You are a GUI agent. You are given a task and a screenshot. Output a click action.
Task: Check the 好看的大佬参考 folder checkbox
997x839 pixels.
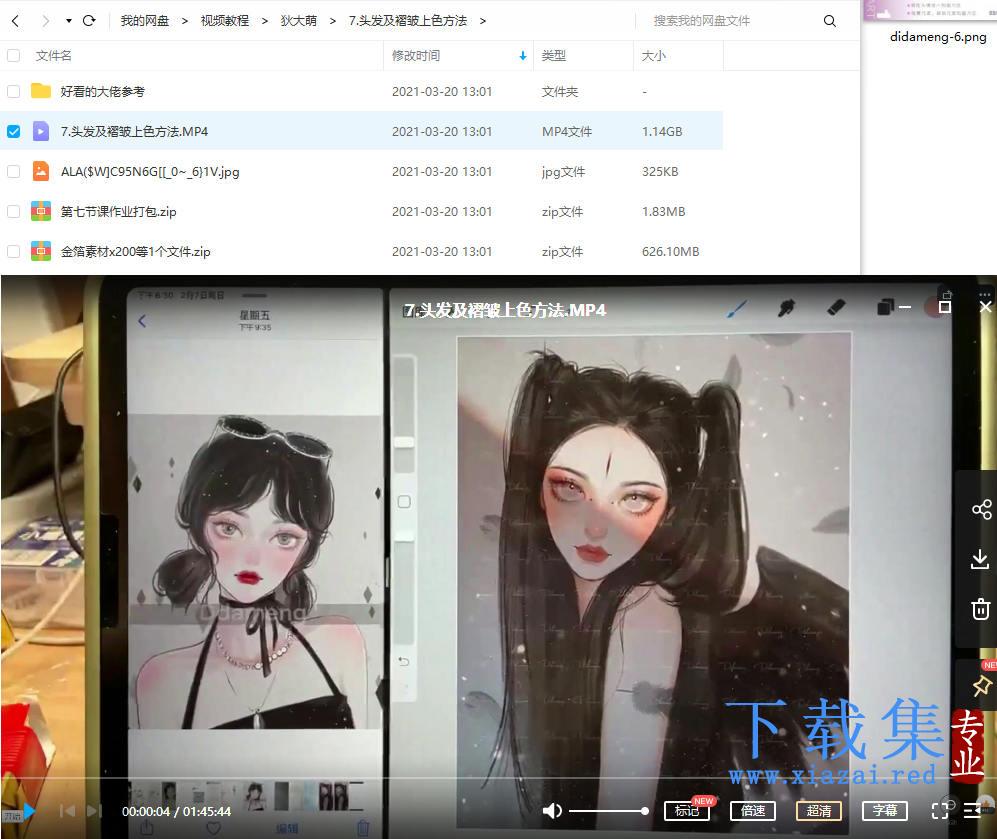tap(13, 92)
